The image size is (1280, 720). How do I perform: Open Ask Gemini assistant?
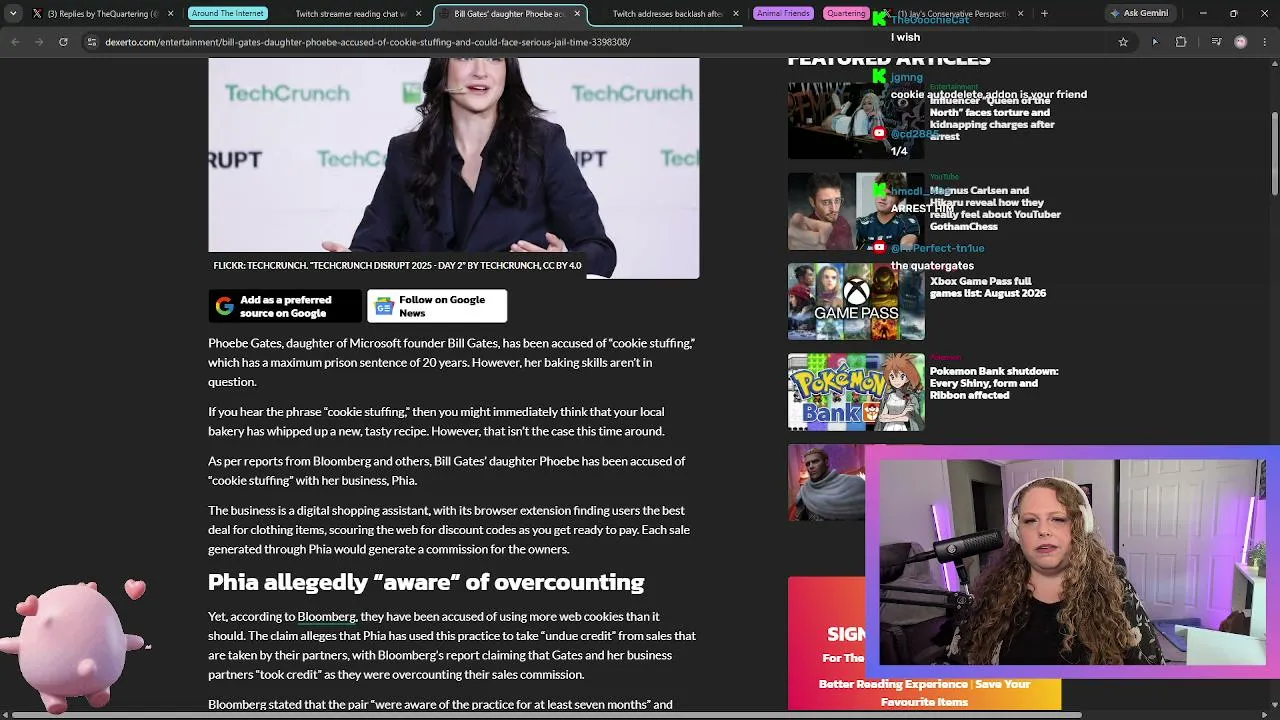point(1138,14)
